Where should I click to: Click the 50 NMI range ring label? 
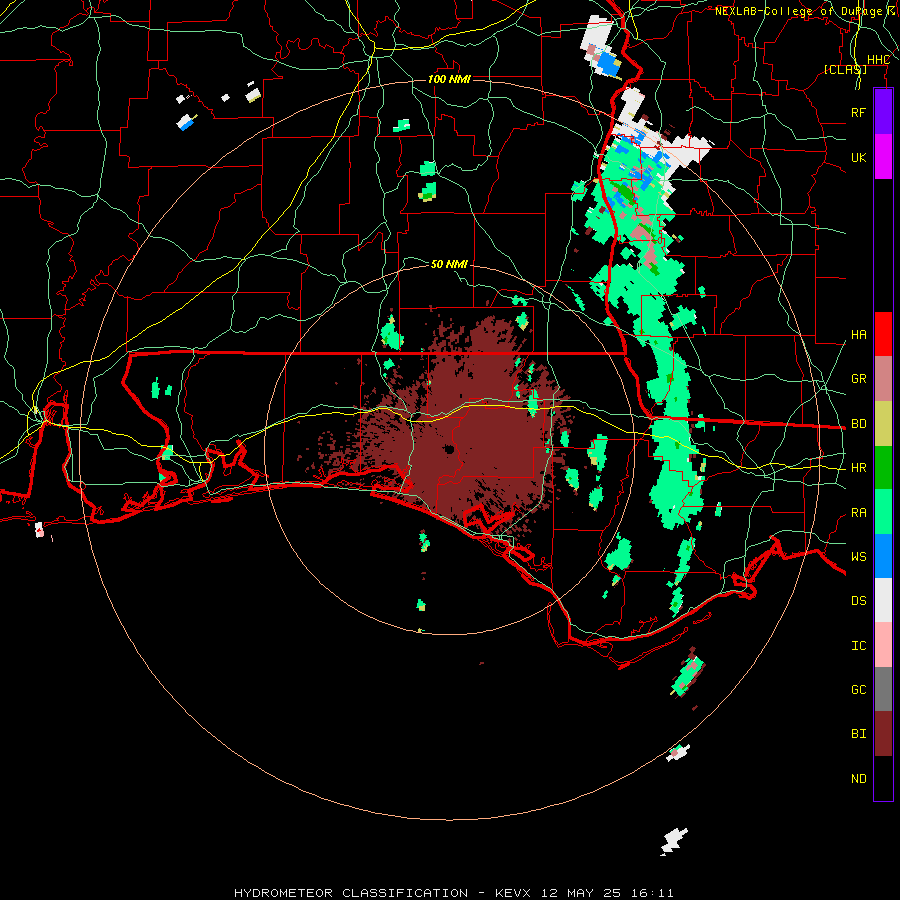449,264
